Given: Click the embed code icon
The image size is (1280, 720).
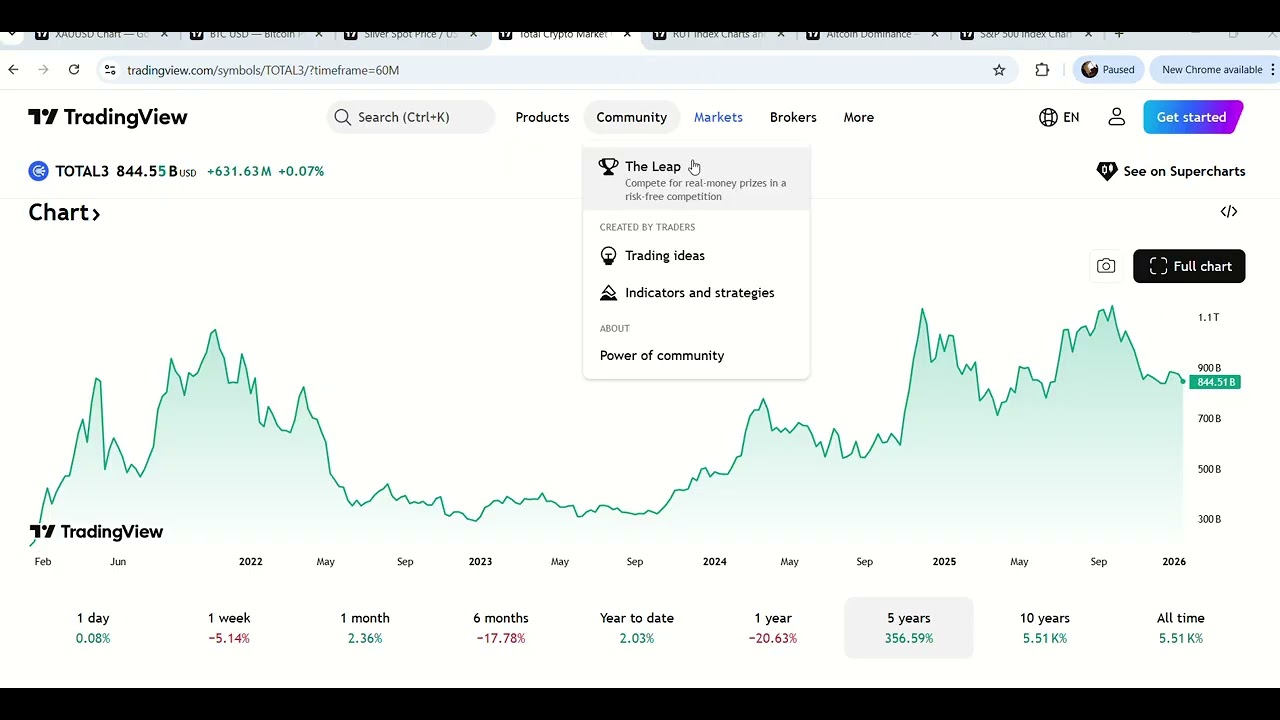Looking at the screenshot, I should coord(1229,211).
